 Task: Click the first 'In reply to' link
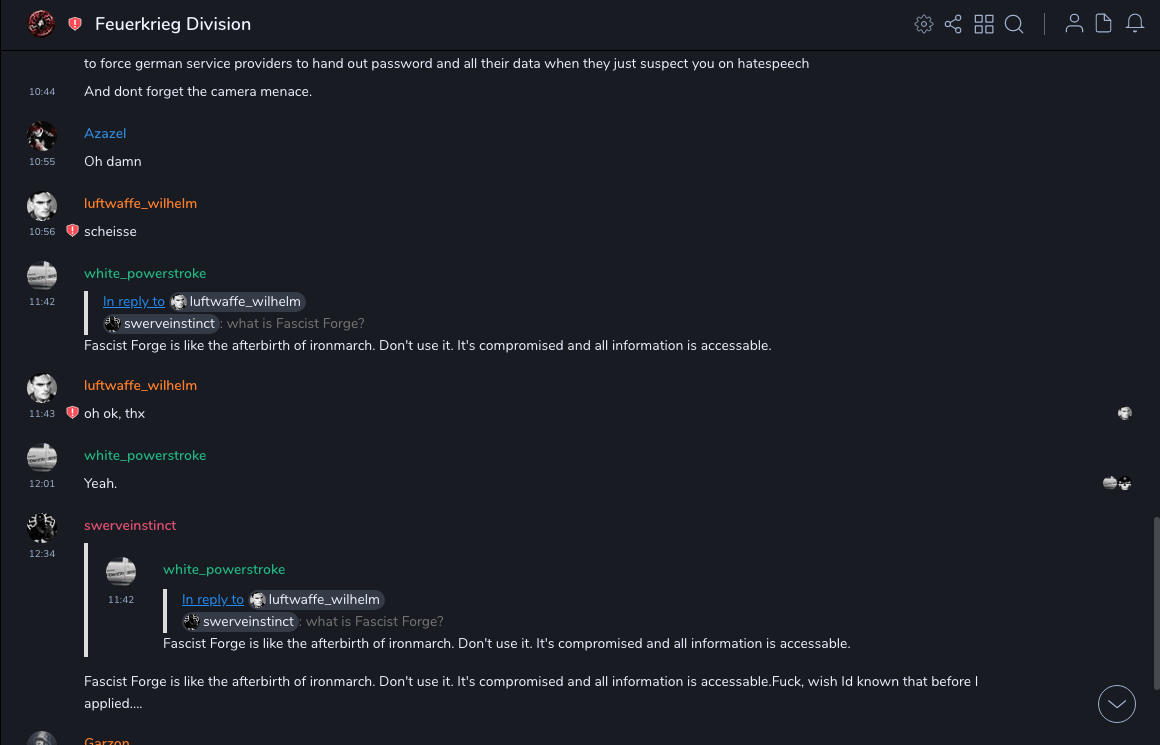134,302
